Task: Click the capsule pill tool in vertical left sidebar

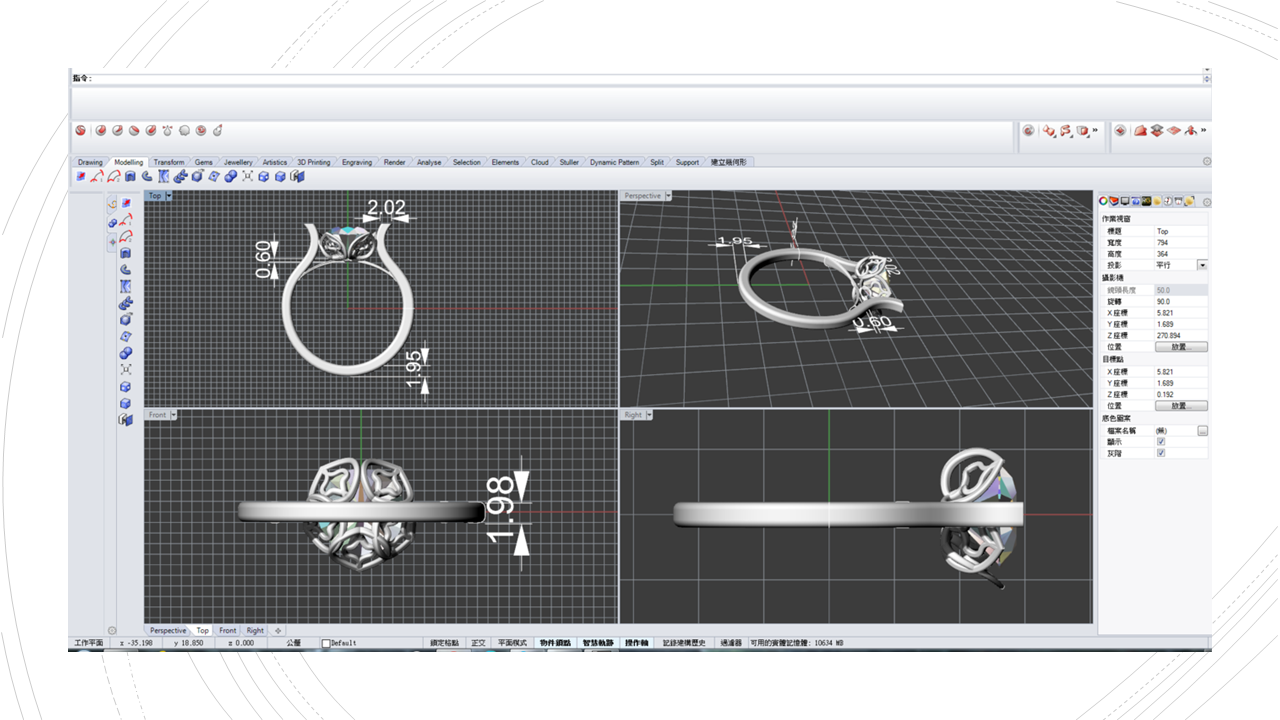Action: (126, 353)
